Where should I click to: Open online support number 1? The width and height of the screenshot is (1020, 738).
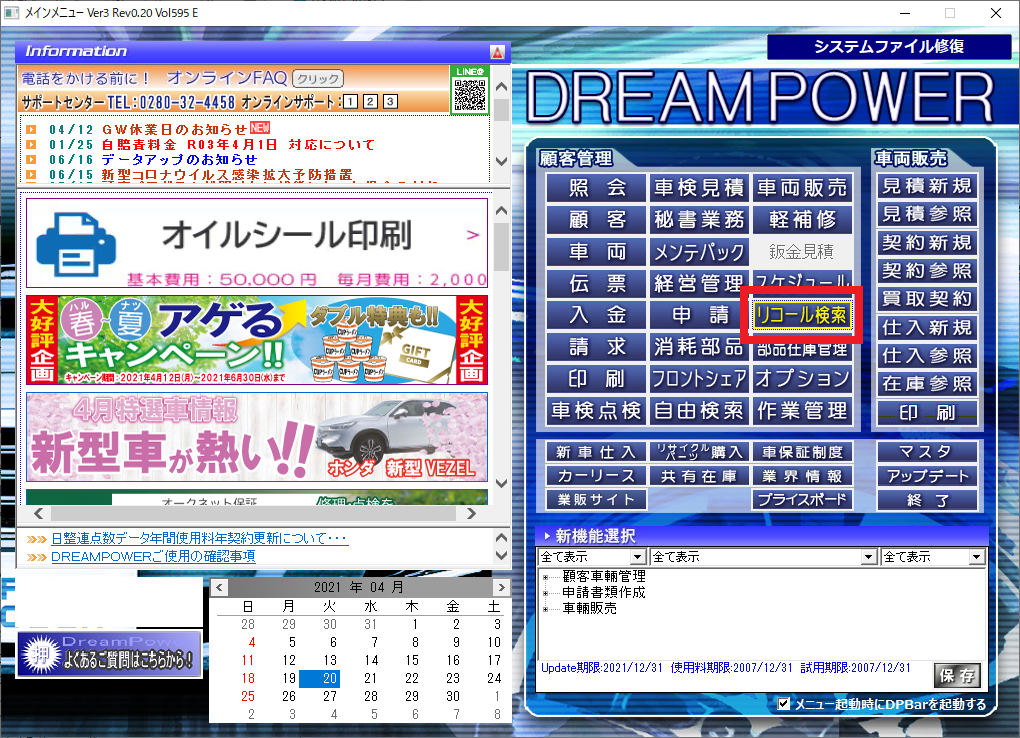click(350, 102)
